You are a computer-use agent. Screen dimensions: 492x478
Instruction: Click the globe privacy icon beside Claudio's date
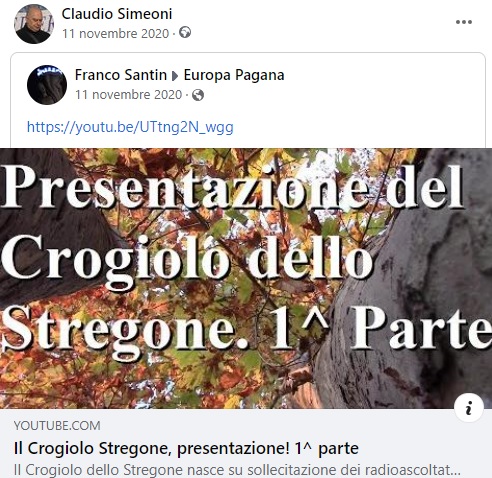coord(185,33)
